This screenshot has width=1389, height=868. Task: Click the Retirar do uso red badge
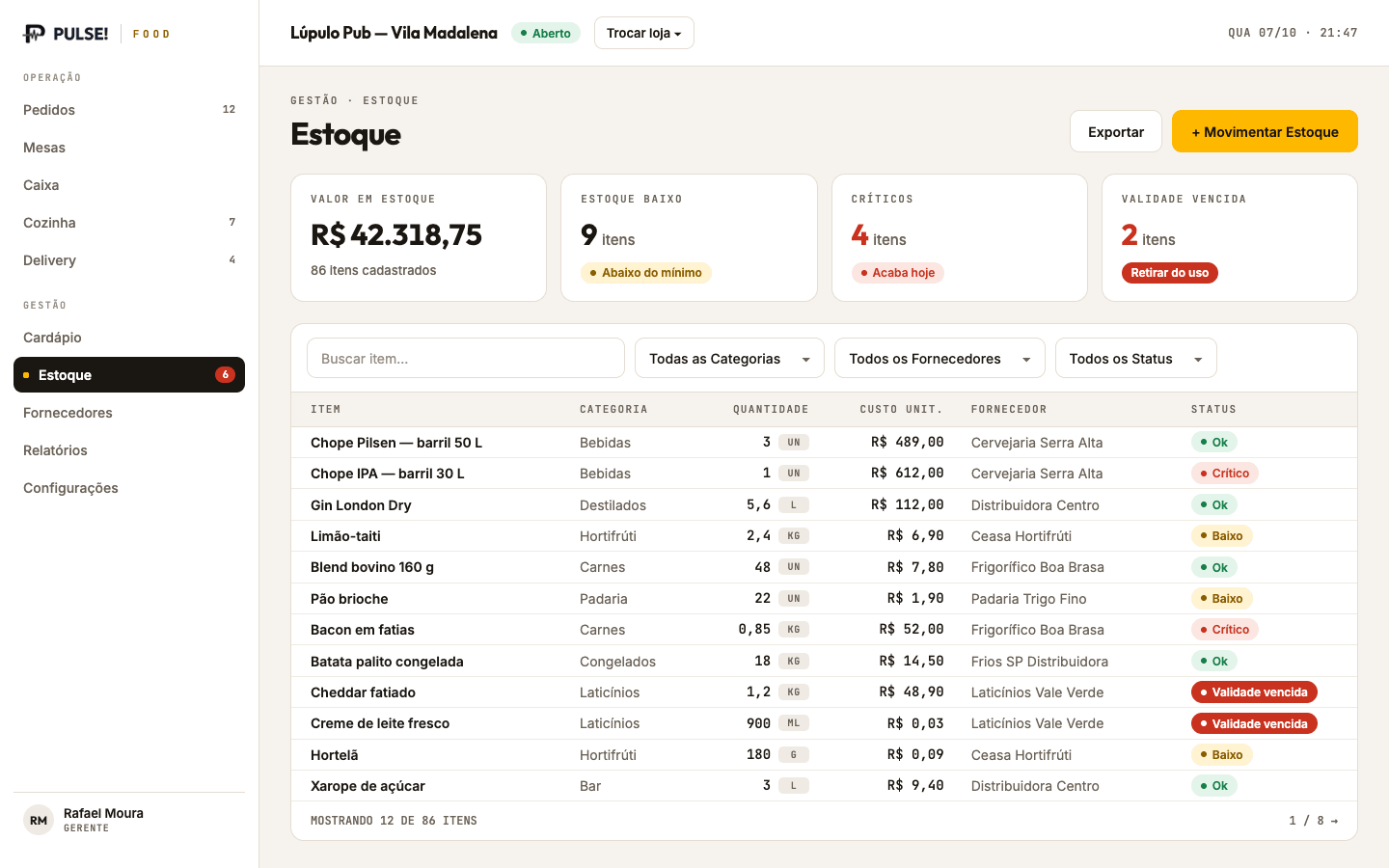1169,273
